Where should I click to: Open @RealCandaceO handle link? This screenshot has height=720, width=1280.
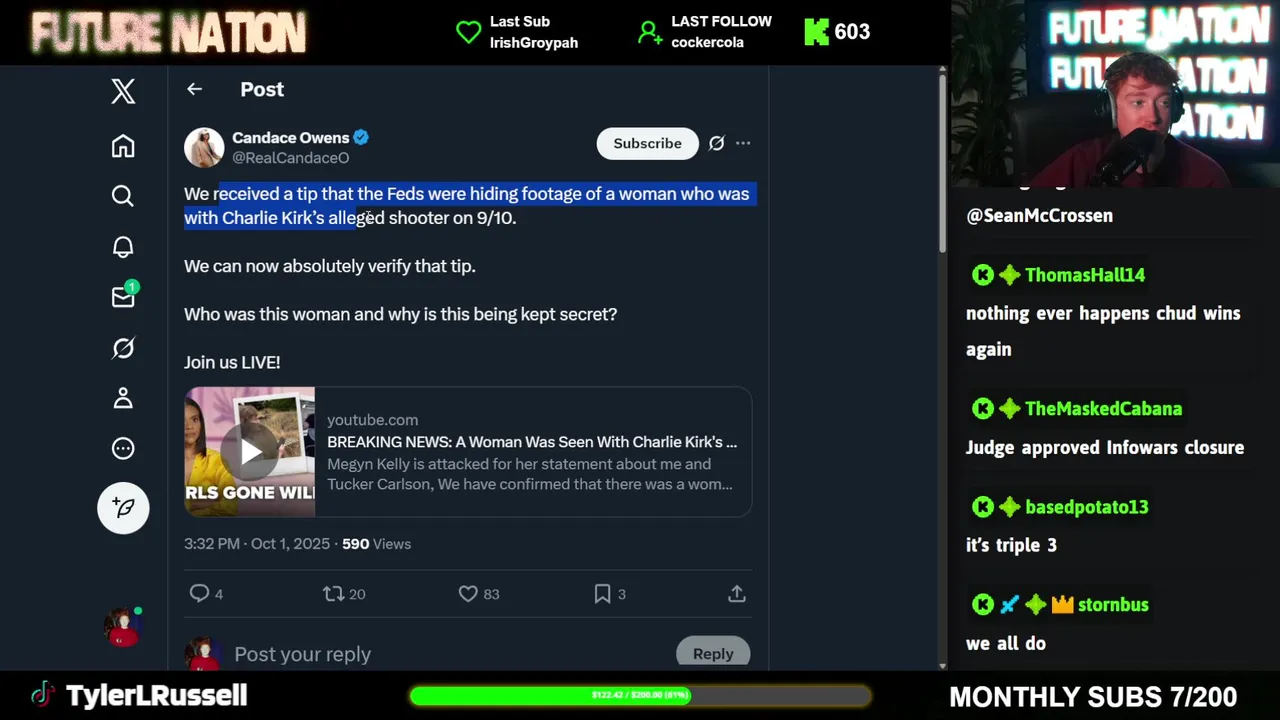290,158
